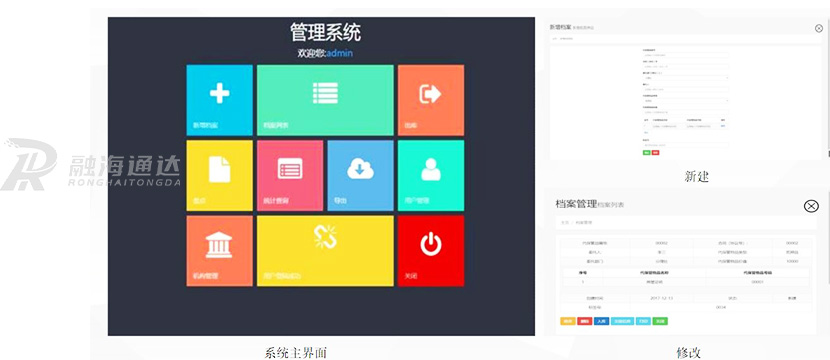Click the 10000 value cell
The height and width of the screenshot is (360, 830).
click(792, 261)
